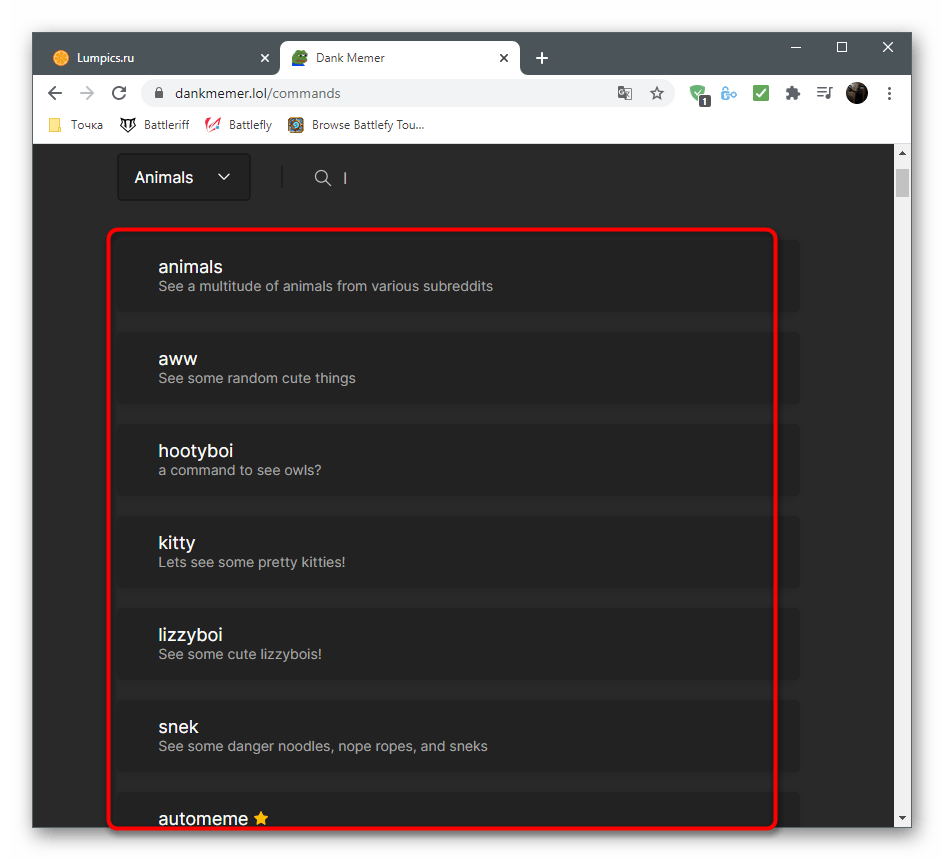Reload the page
This screenshot has width=944, height=860.
(x=119, y=93)
